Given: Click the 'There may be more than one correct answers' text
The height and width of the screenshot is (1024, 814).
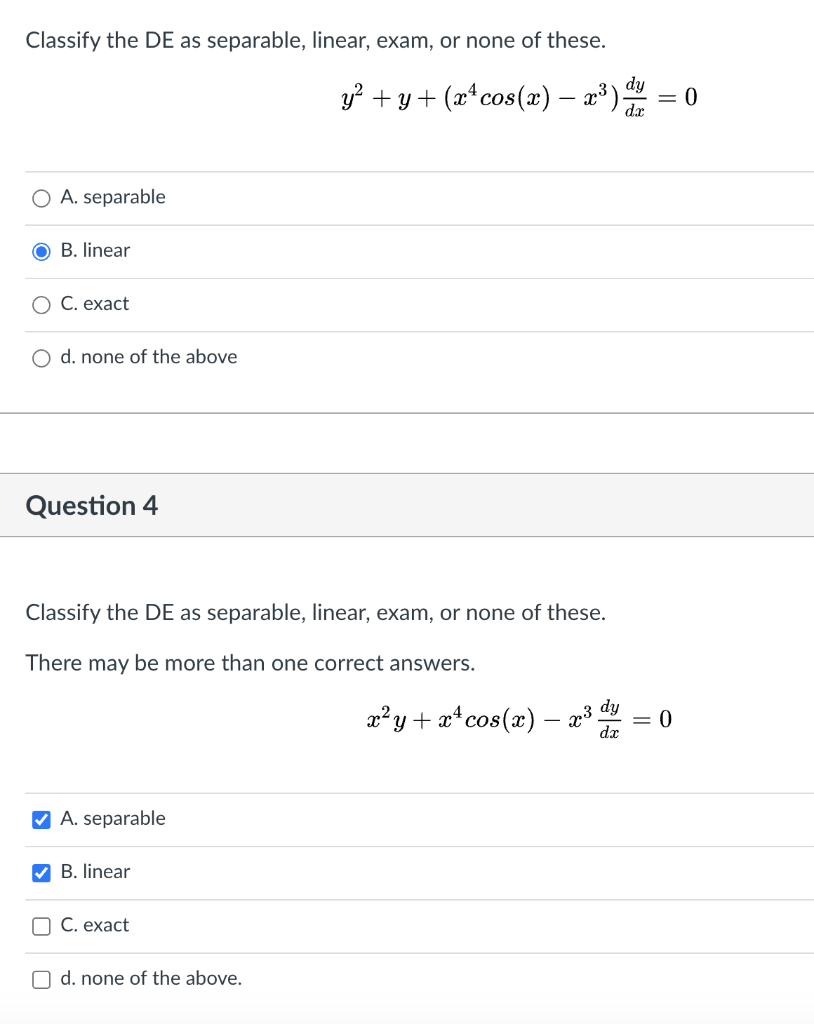Looking at the screenshot, I should [250, 663].
